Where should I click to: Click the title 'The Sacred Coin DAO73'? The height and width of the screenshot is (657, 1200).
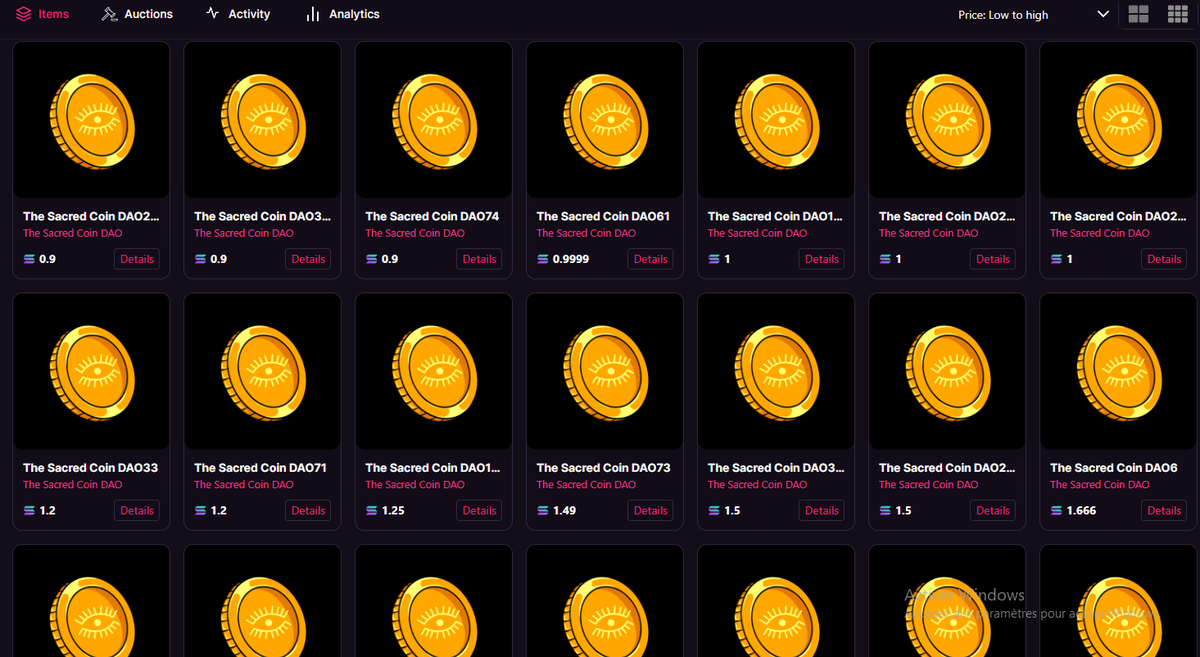(603, 467)
